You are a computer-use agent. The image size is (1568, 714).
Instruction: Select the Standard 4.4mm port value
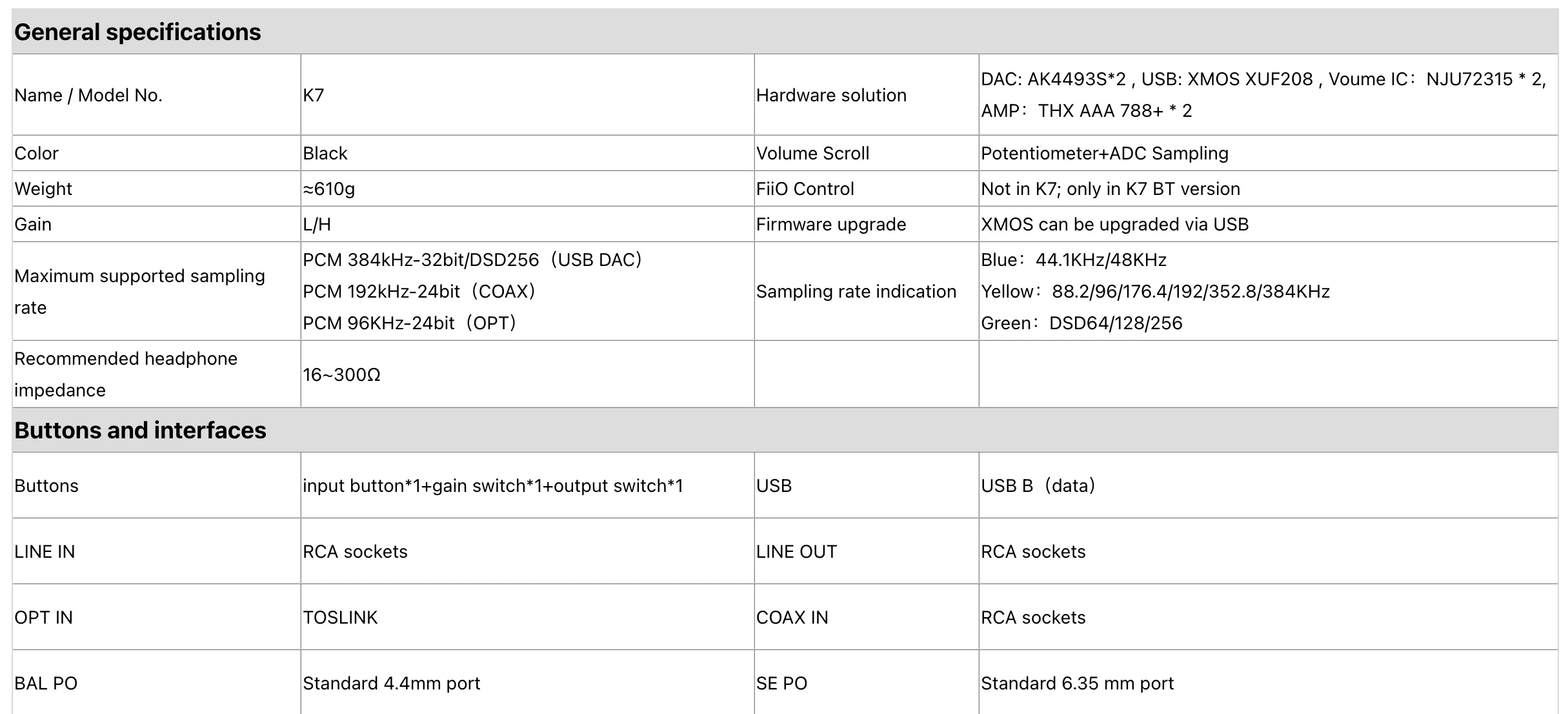(x=392, y=683)
